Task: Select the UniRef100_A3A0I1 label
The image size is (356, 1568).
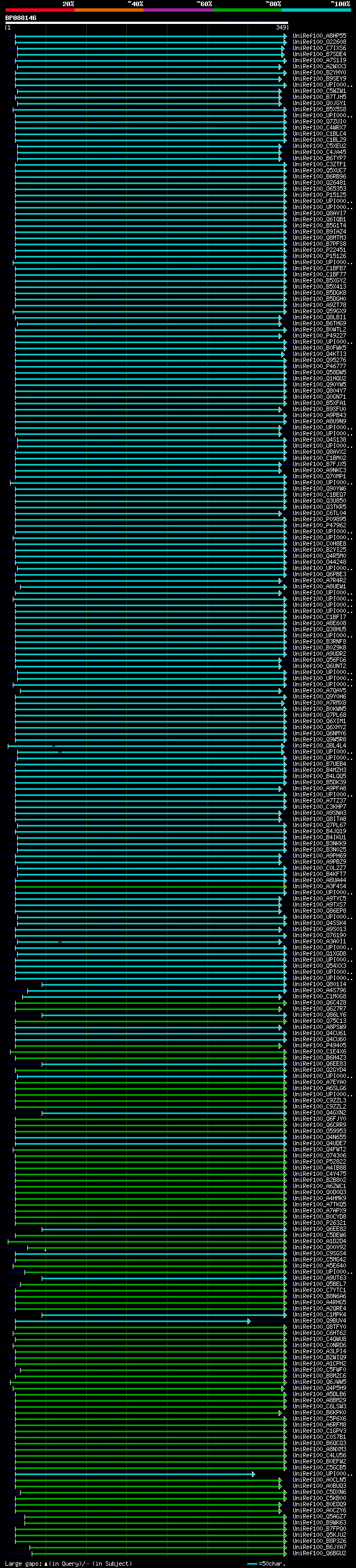Action: tap(319, 942)
